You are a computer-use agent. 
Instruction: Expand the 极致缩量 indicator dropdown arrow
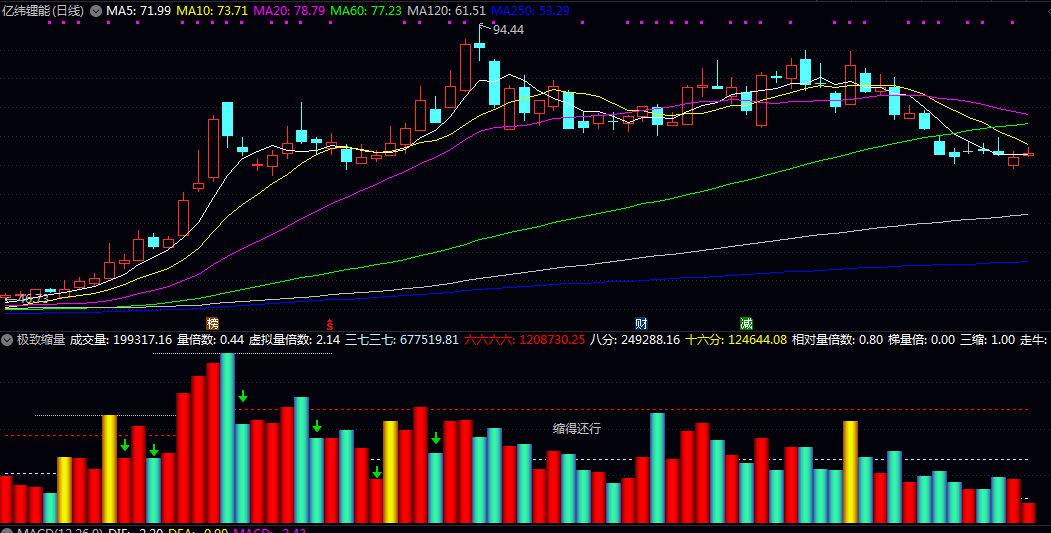(x=7, y=340)
